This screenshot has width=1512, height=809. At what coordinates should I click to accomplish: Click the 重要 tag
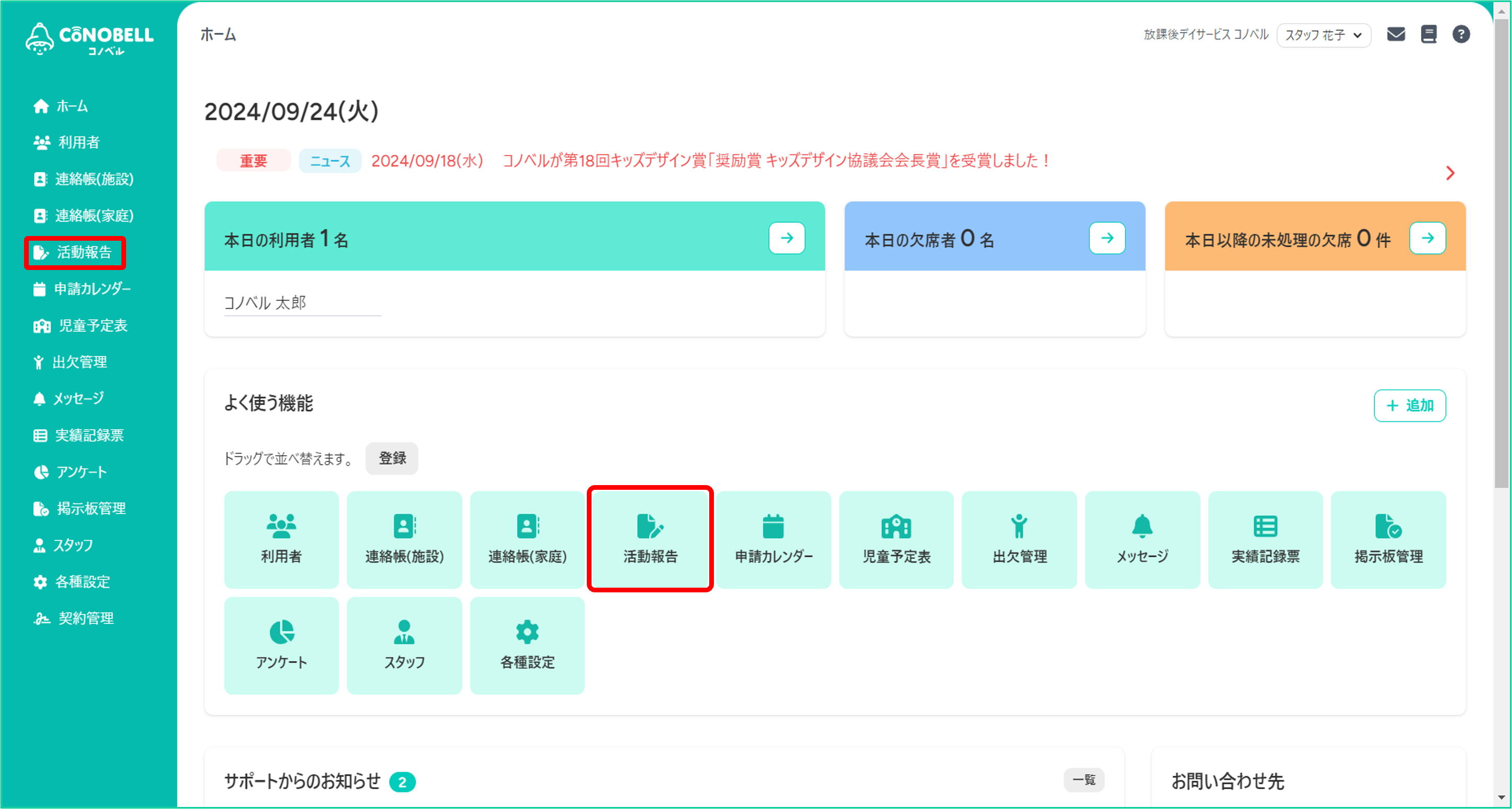pyautogui.click(x=253, y=161)
